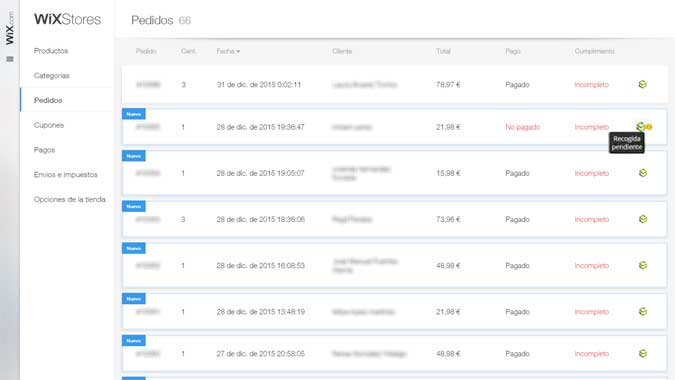
Task: Click the Nuevo badge on the 18:36:06 order
Action: (x=133, y=207)
